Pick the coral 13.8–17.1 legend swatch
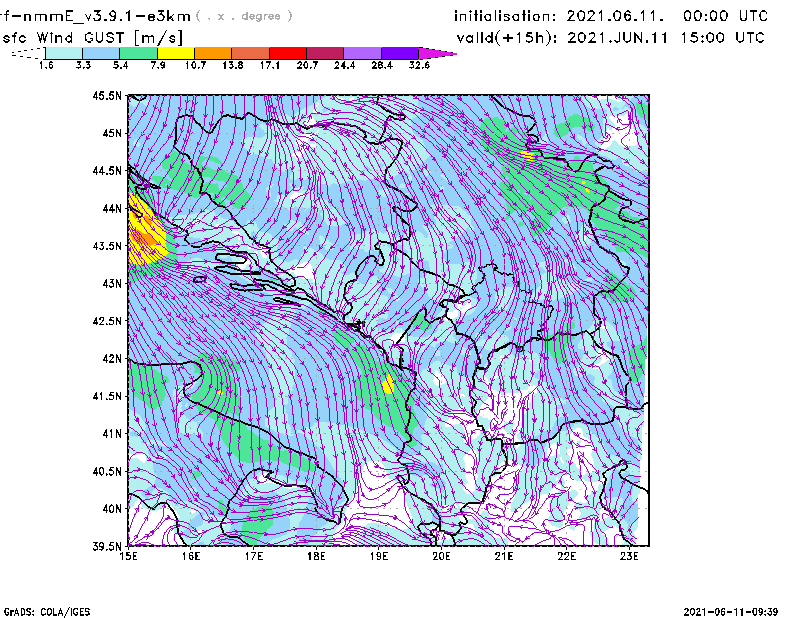 pos(251,53)
